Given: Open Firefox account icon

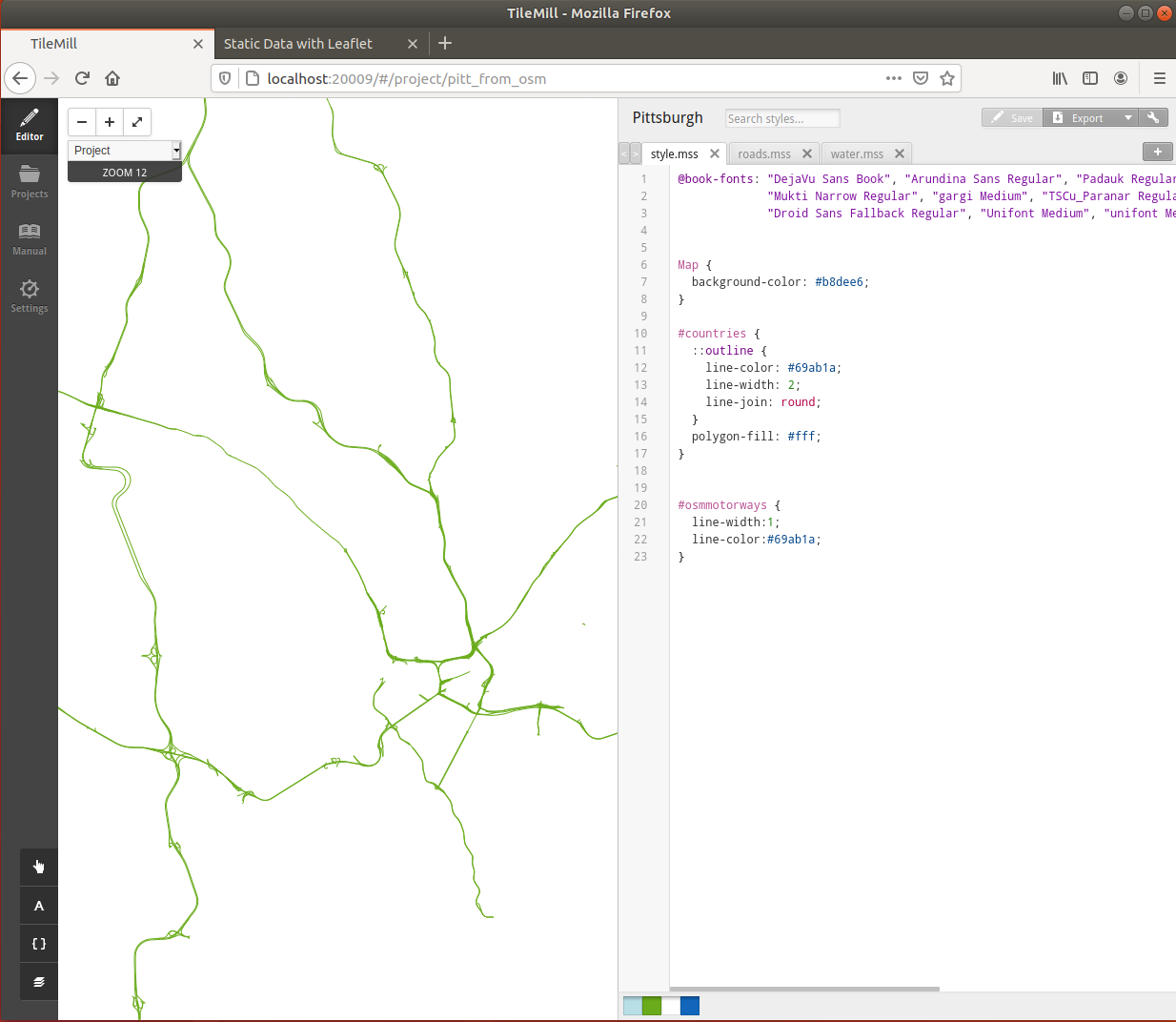Looking at the screenshot, I should click(1121, 78).
